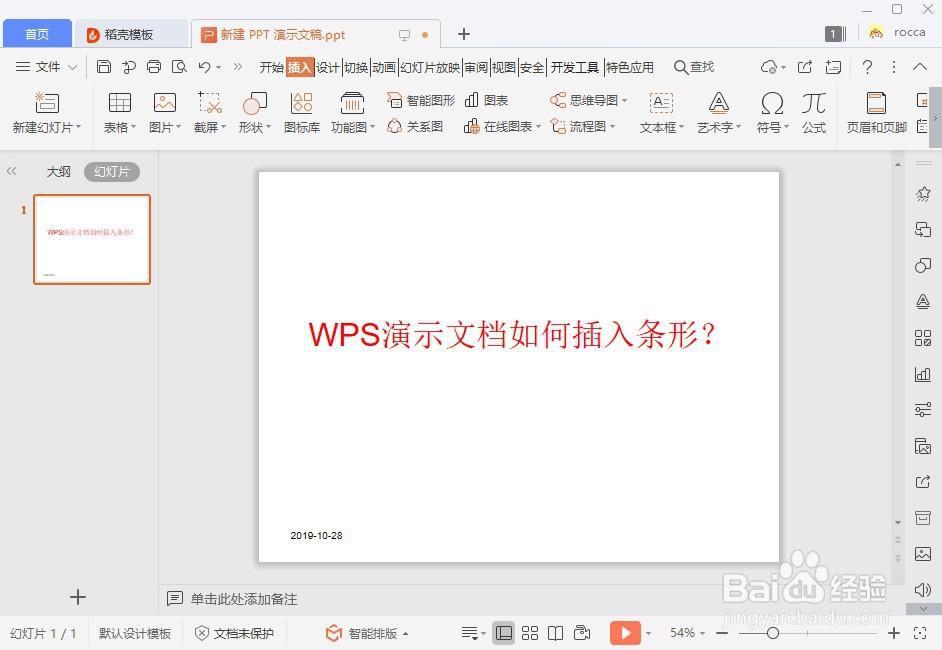Switch to slide sorter view

(x=529, y=633)
